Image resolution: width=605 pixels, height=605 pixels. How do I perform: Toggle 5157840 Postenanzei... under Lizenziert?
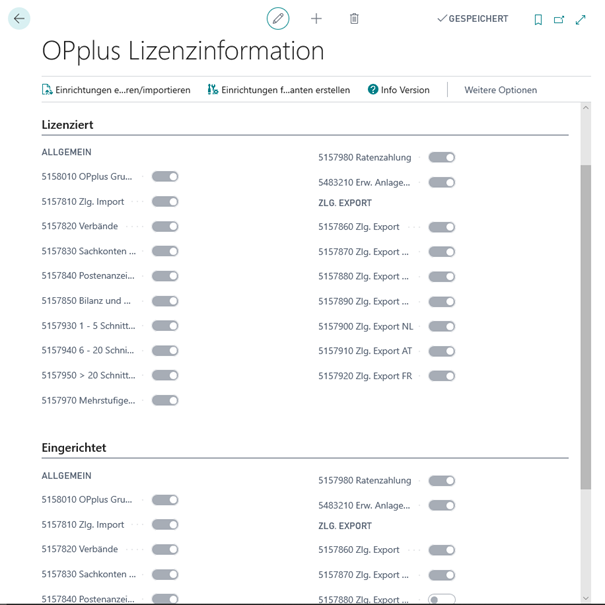coord(165,276)
